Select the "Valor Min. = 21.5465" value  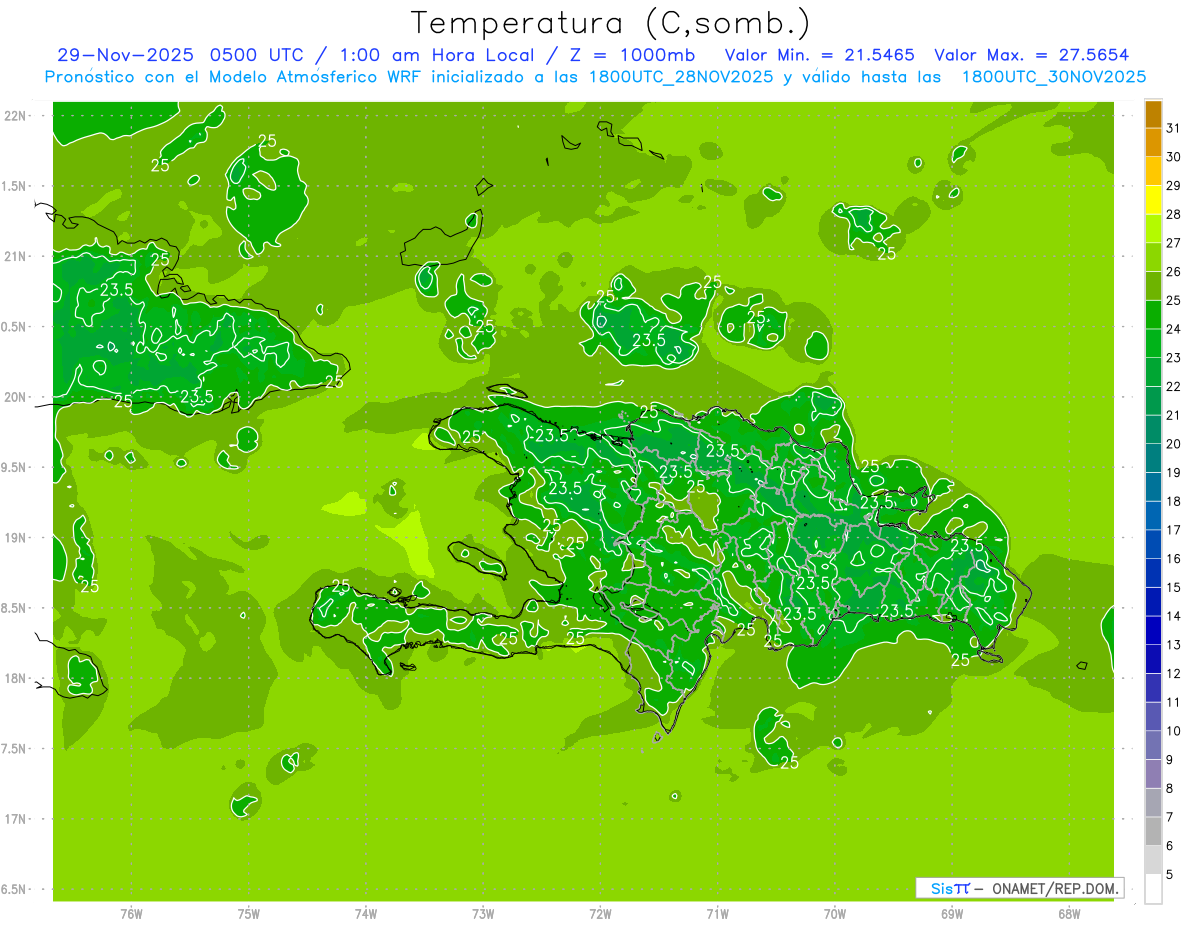click(x=820, y=55)
